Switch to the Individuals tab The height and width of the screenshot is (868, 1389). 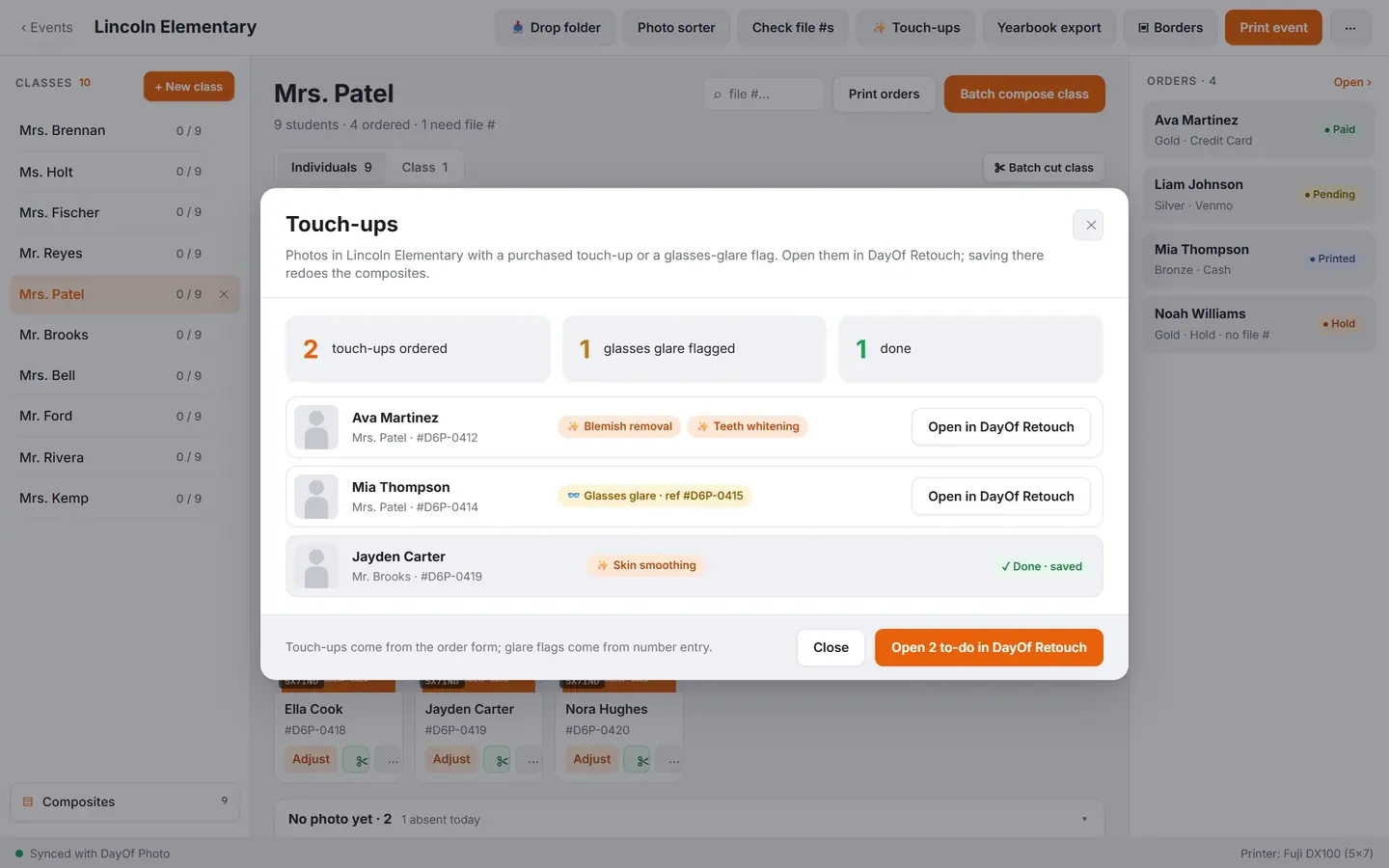coord(331,167)
